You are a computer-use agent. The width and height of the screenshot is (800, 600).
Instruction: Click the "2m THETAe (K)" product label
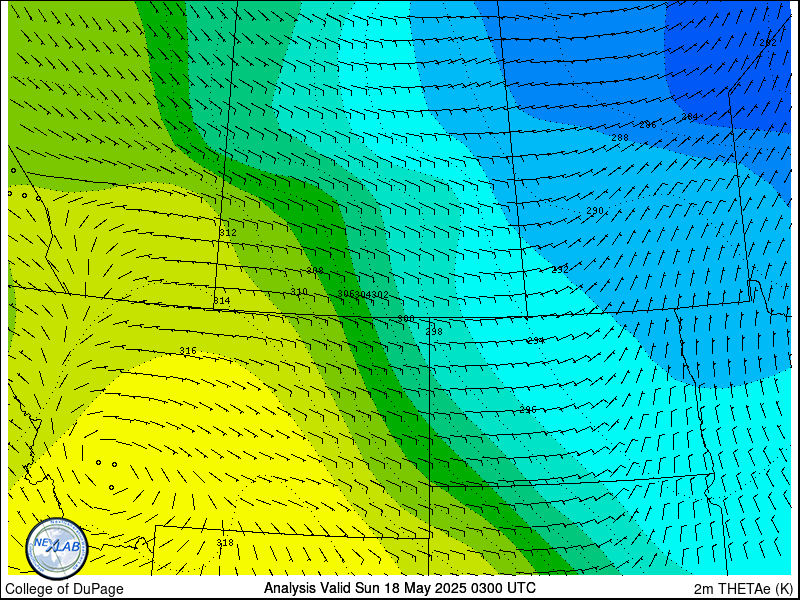(x=744, y=588)
